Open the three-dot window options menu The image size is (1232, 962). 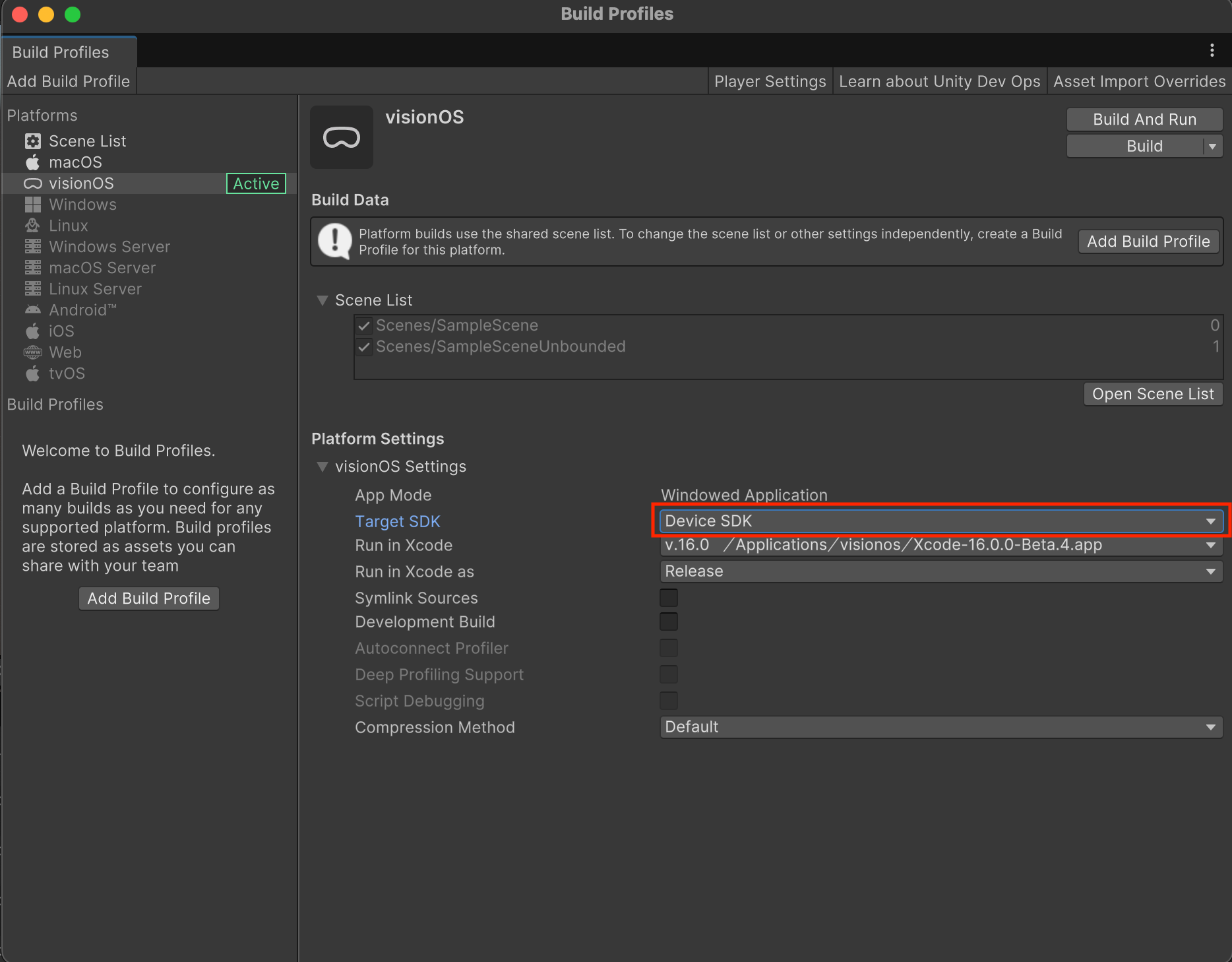(x=1212, y=50)
